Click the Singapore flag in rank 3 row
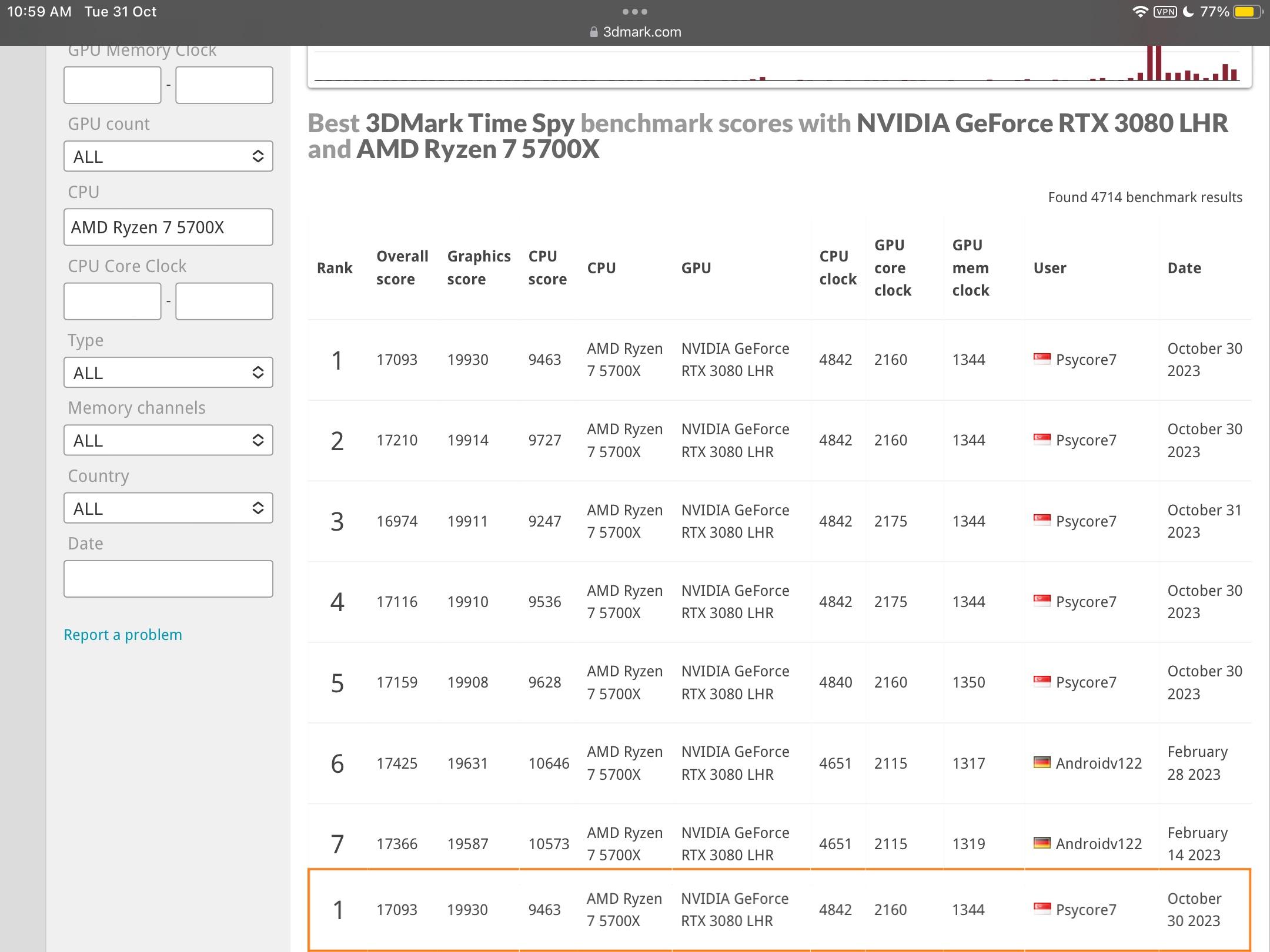 (1042, 520)
